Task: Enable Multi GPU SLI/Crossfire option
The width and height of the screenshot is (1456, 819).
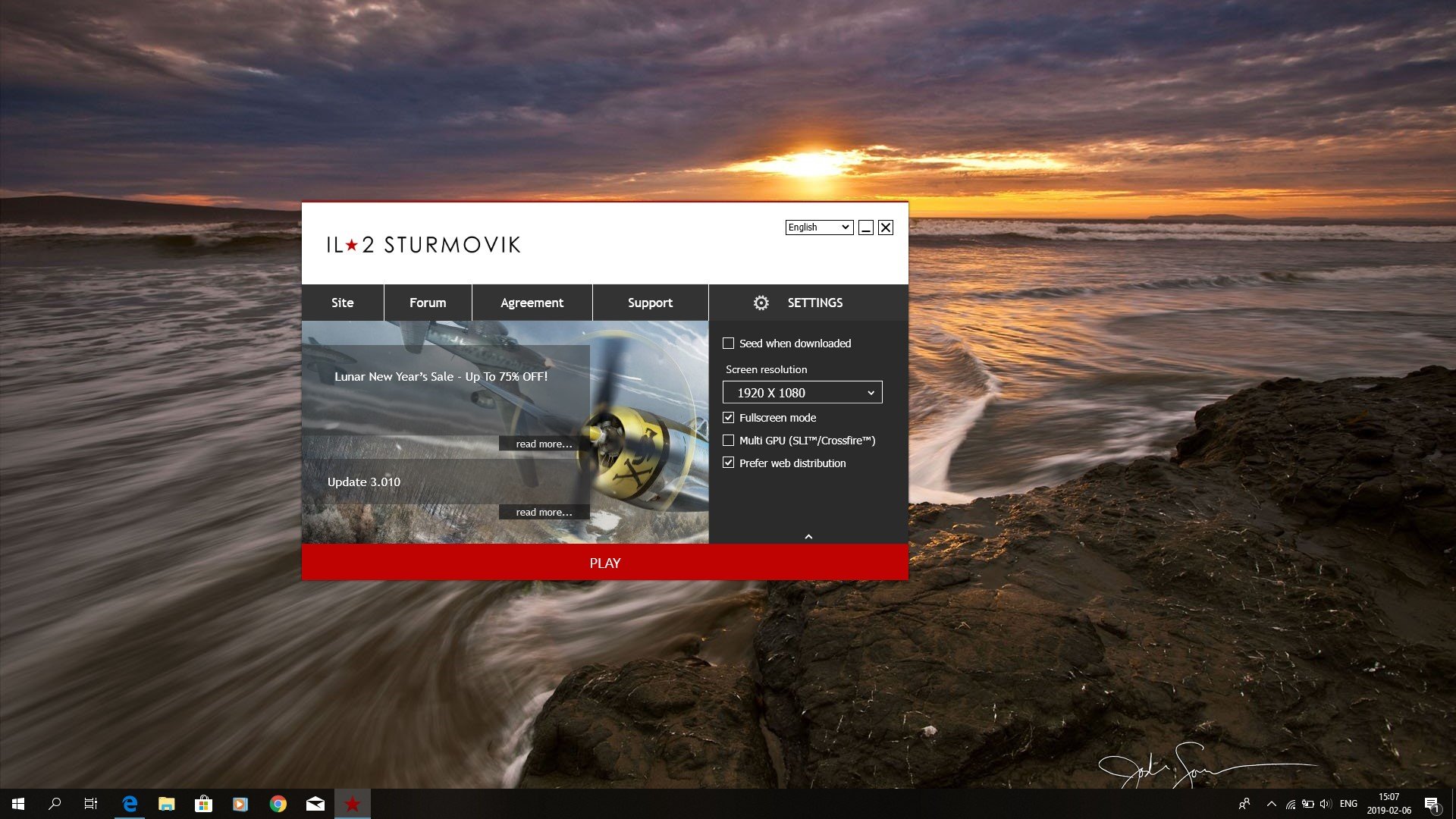Action: pos(728,441)
